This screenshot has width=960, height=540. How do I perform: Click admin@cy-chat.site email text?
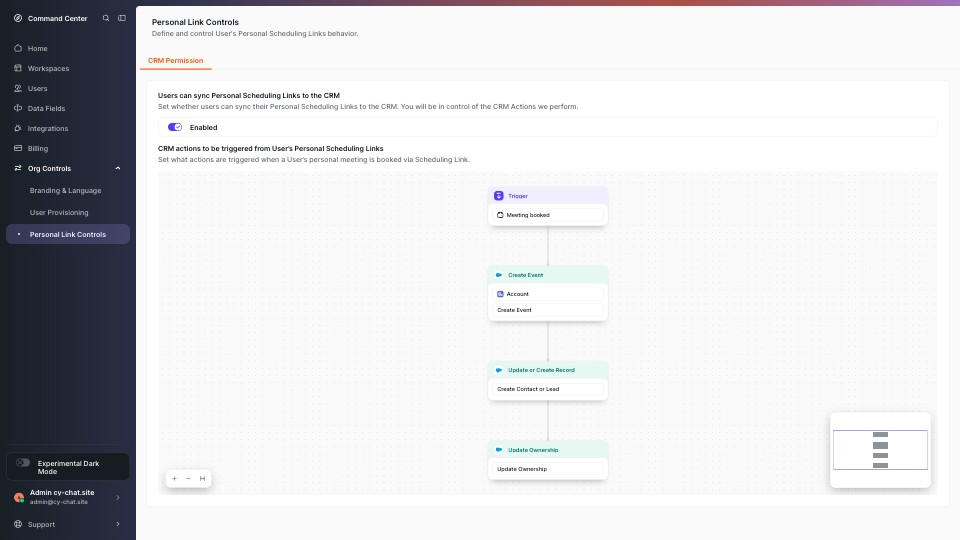59,502
